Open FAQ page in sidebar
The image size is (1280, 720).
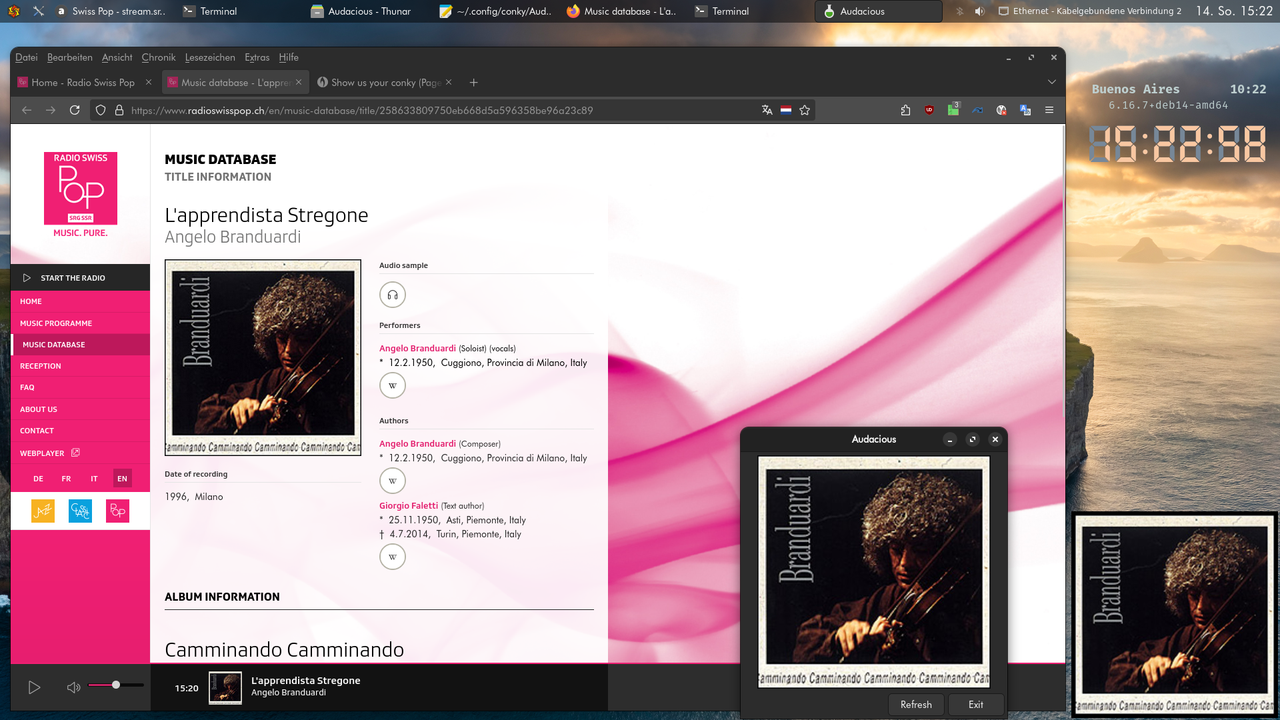click(80, 387)
